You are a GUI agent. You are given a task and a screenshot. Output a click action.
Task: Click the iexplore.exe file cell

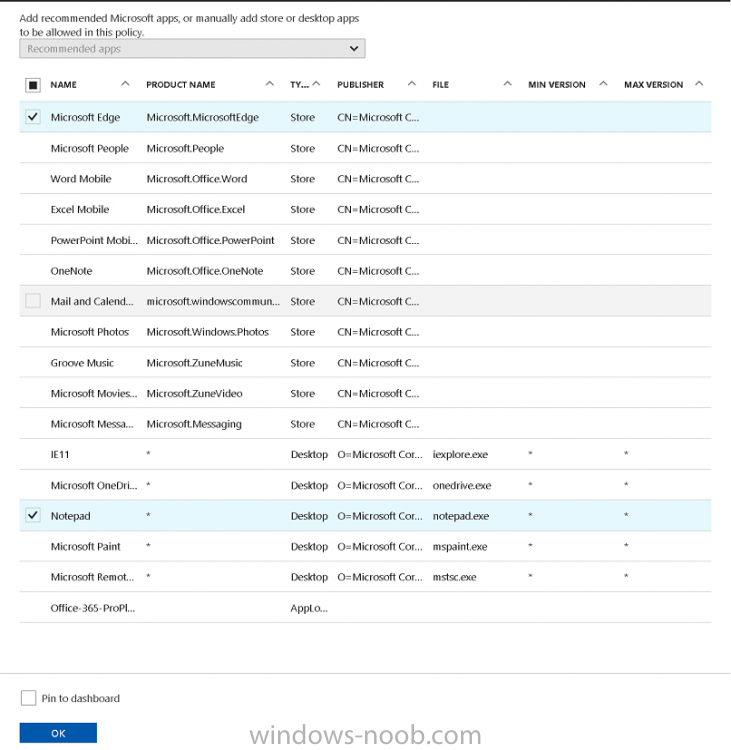[x=460, y=454]
